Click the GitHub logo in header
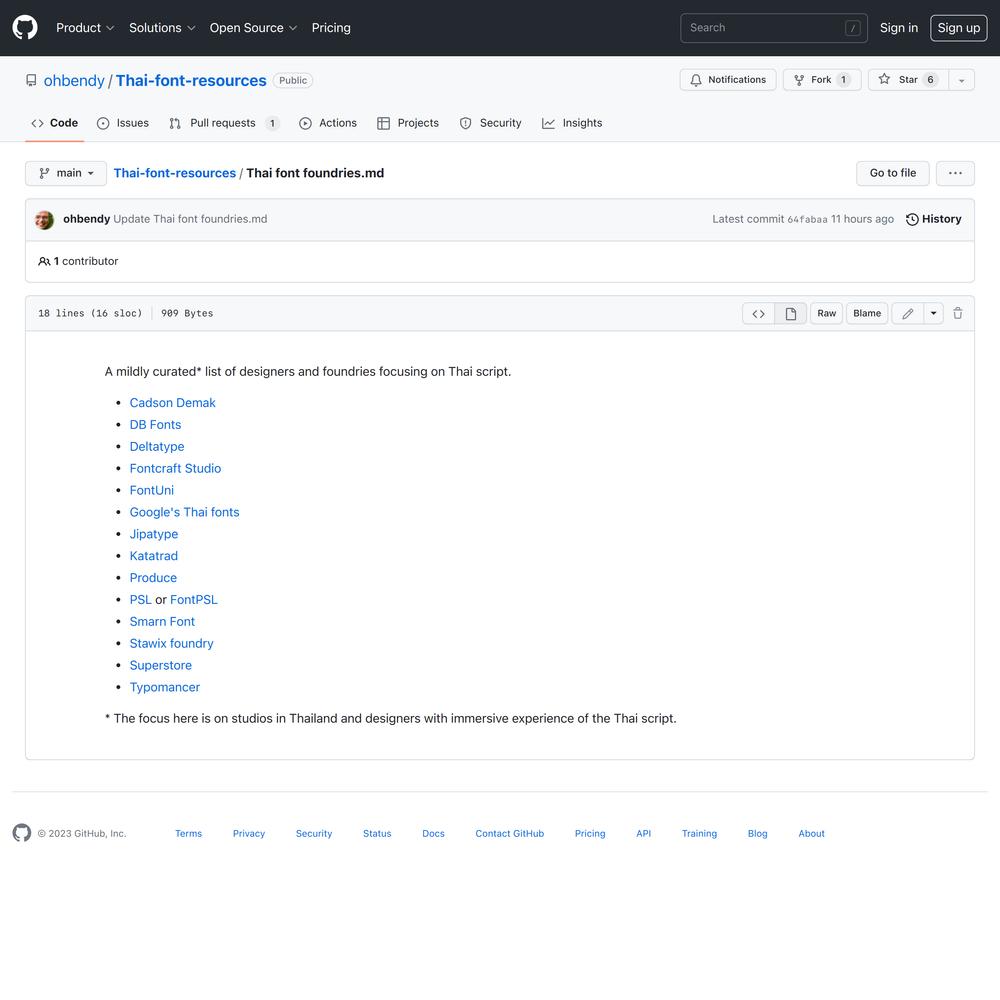The height and width of the screenshot is (1000, 1000). pos(25,28)
